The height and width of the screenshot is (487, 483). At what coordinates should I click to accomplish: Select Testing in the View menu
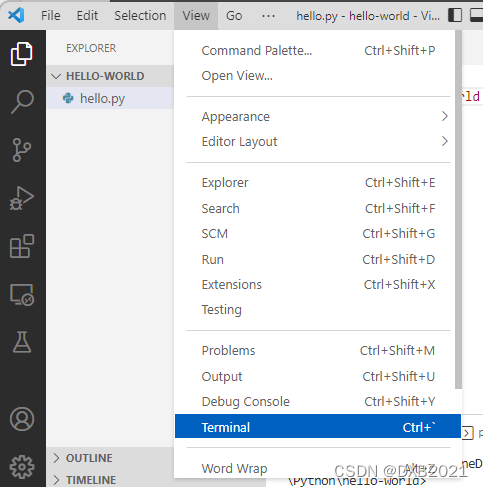[318, 310]
